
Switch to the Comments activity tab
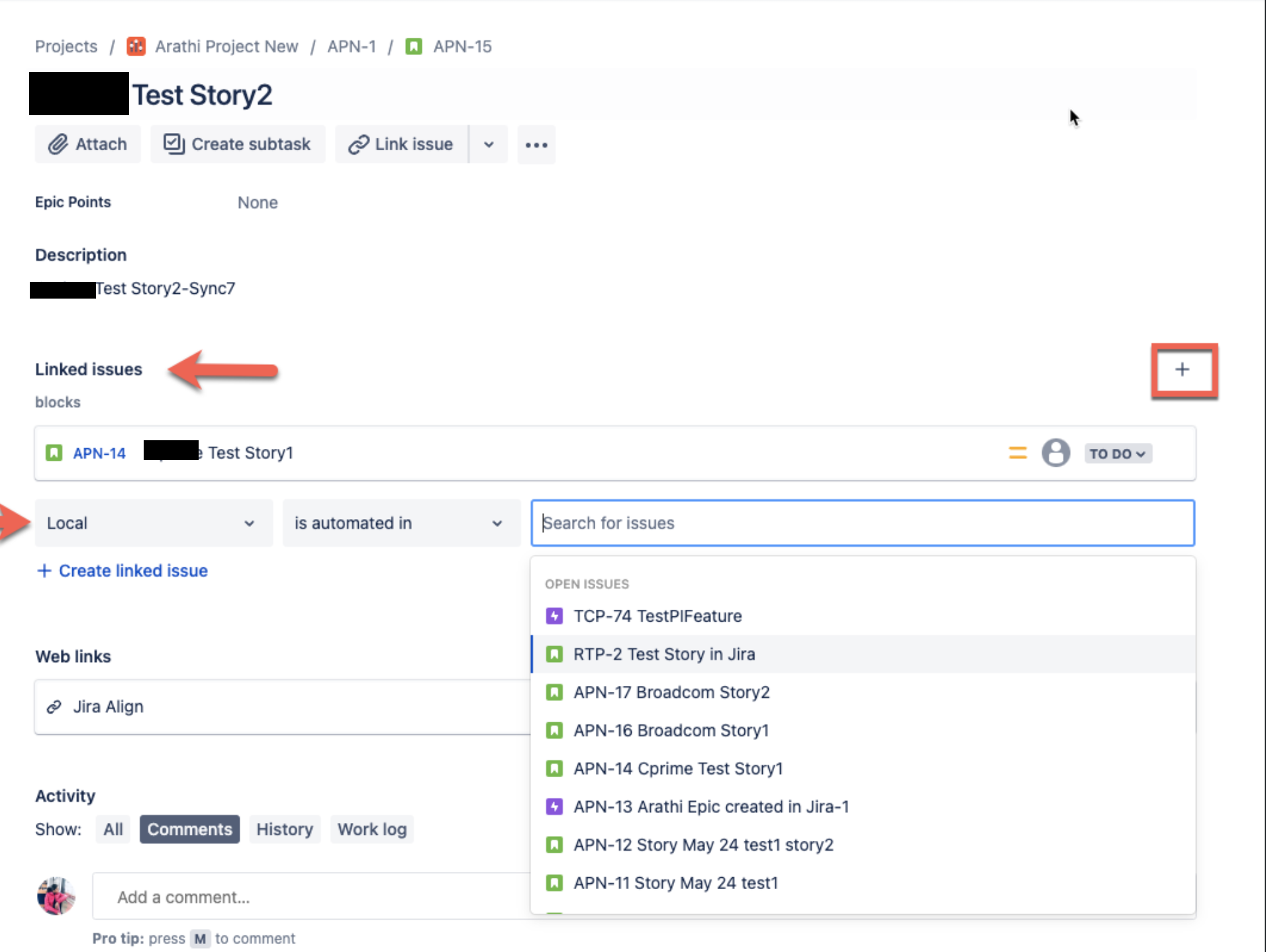click(x=189, y=830)
